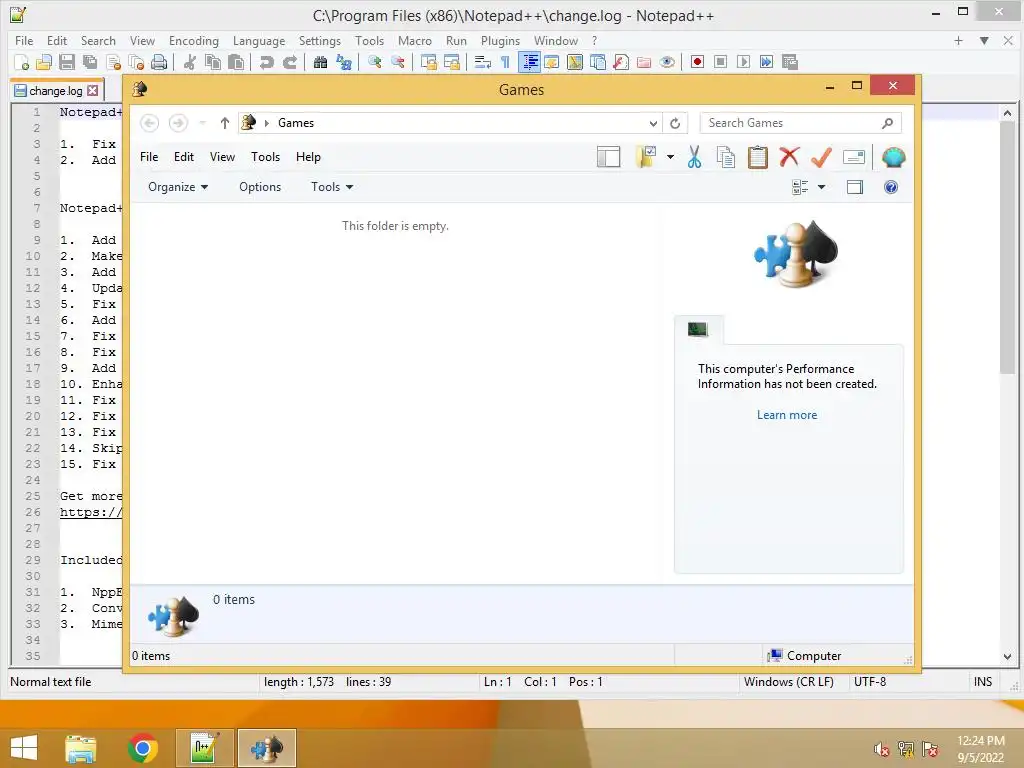Click the Zoom In magnifier in Notepad++
The height and width of the screenshot is (768, 1024).
coord(375,62)
